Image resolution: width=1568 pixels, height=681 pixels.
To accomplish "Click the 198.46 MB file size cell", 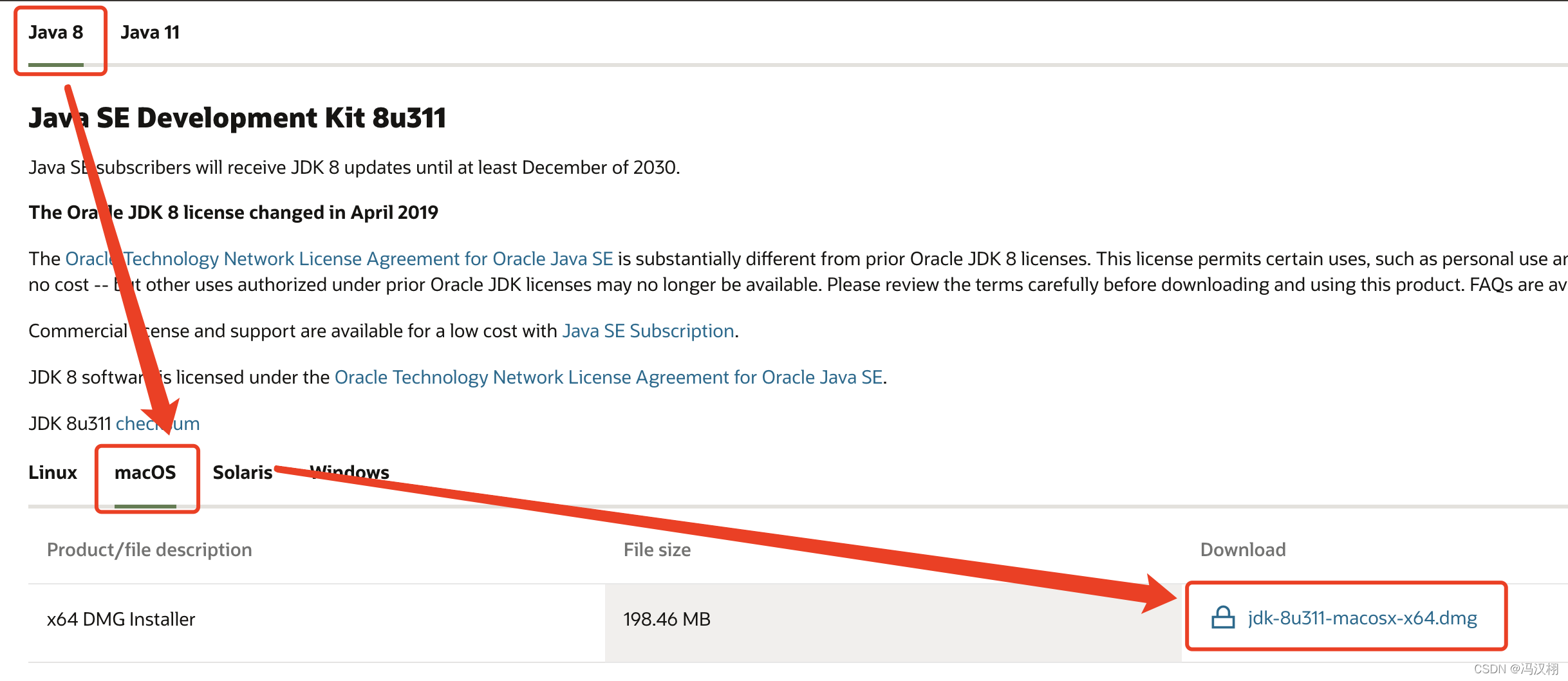I will [667, 619].
